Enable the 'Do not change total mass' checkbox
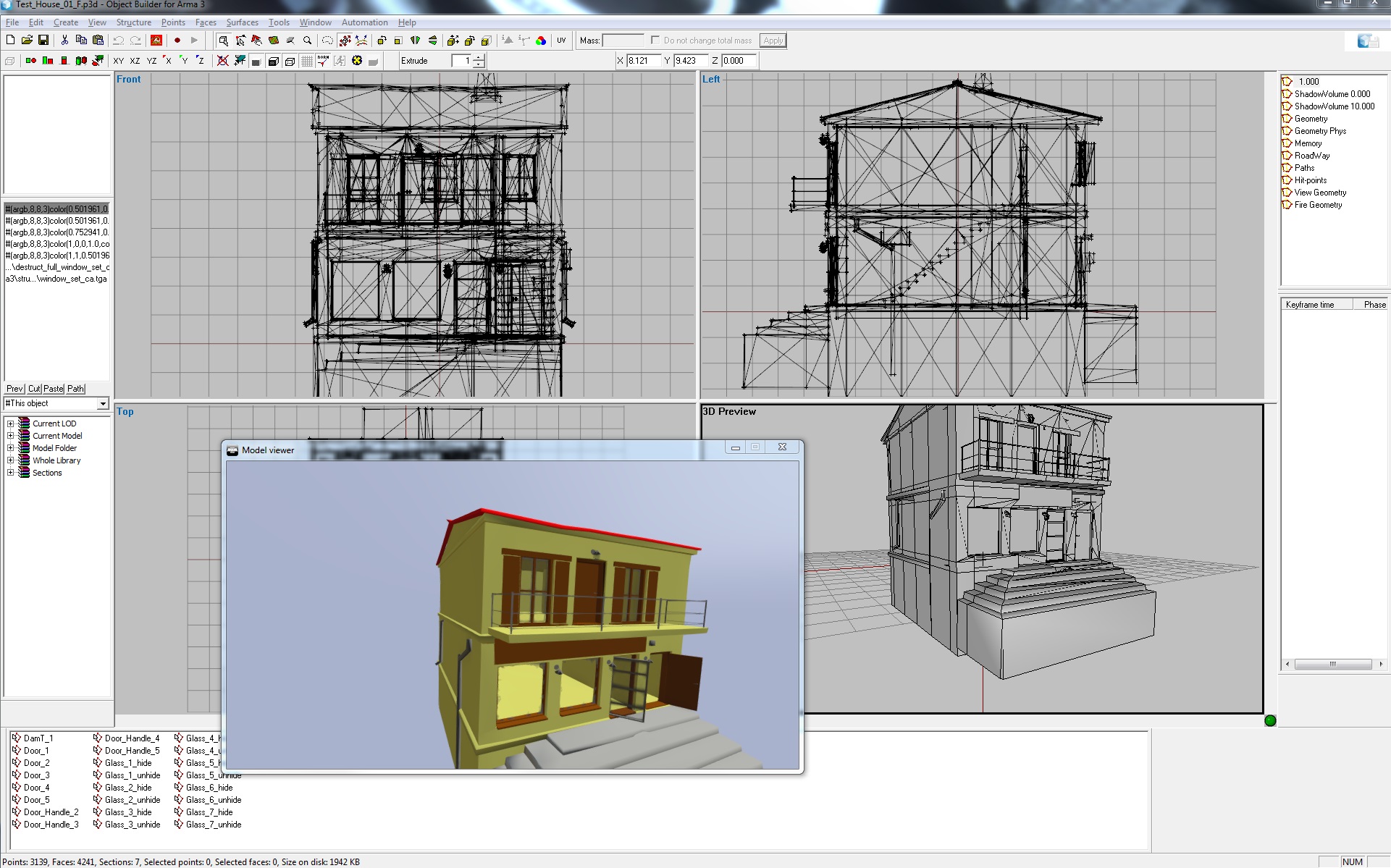Screen dimensions: 1391x868 [654, 41]
